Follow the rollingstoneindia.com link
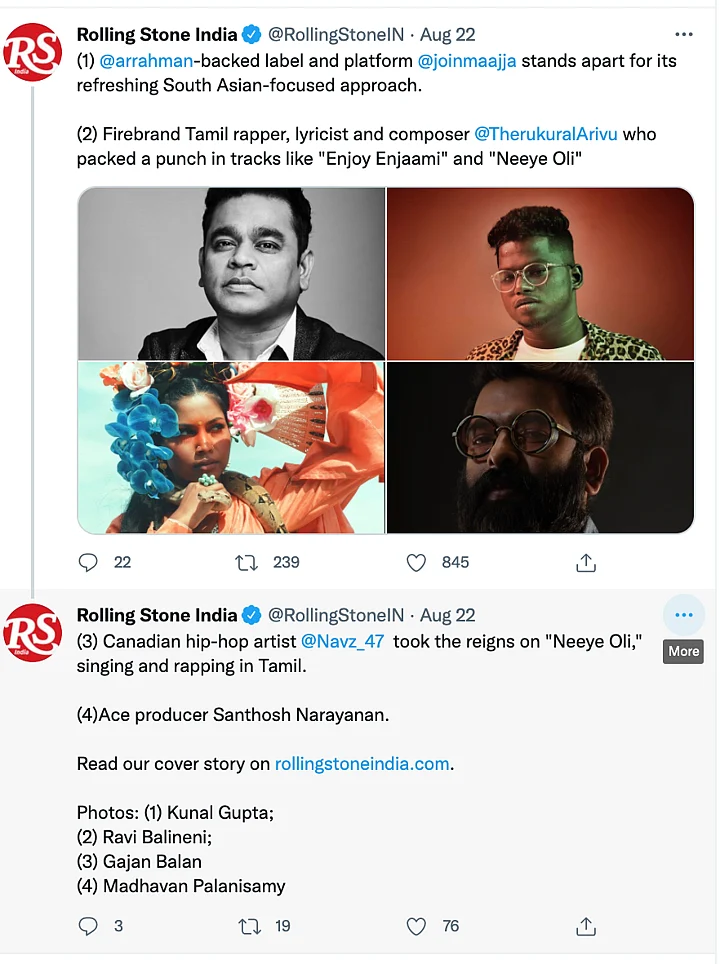720x964 pixels. [x=362, y=764]
